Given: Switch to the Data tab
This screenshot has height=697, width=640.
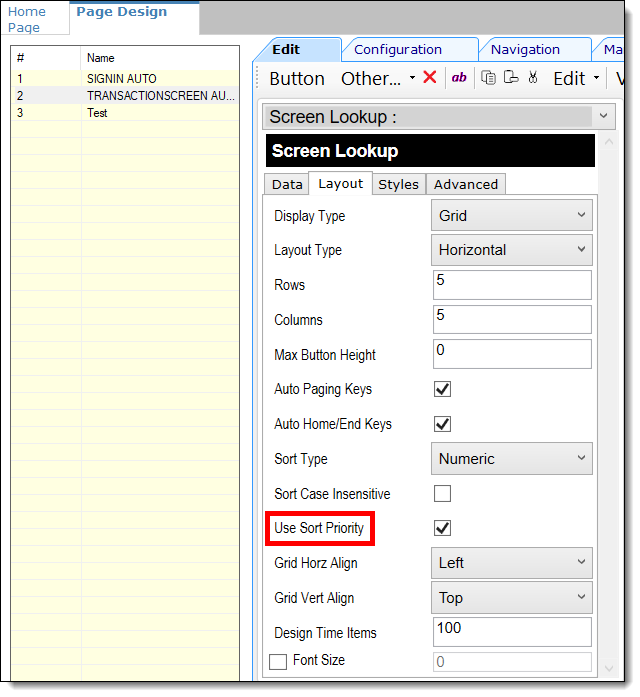Looking at the screenshot, I should [287, 184].
